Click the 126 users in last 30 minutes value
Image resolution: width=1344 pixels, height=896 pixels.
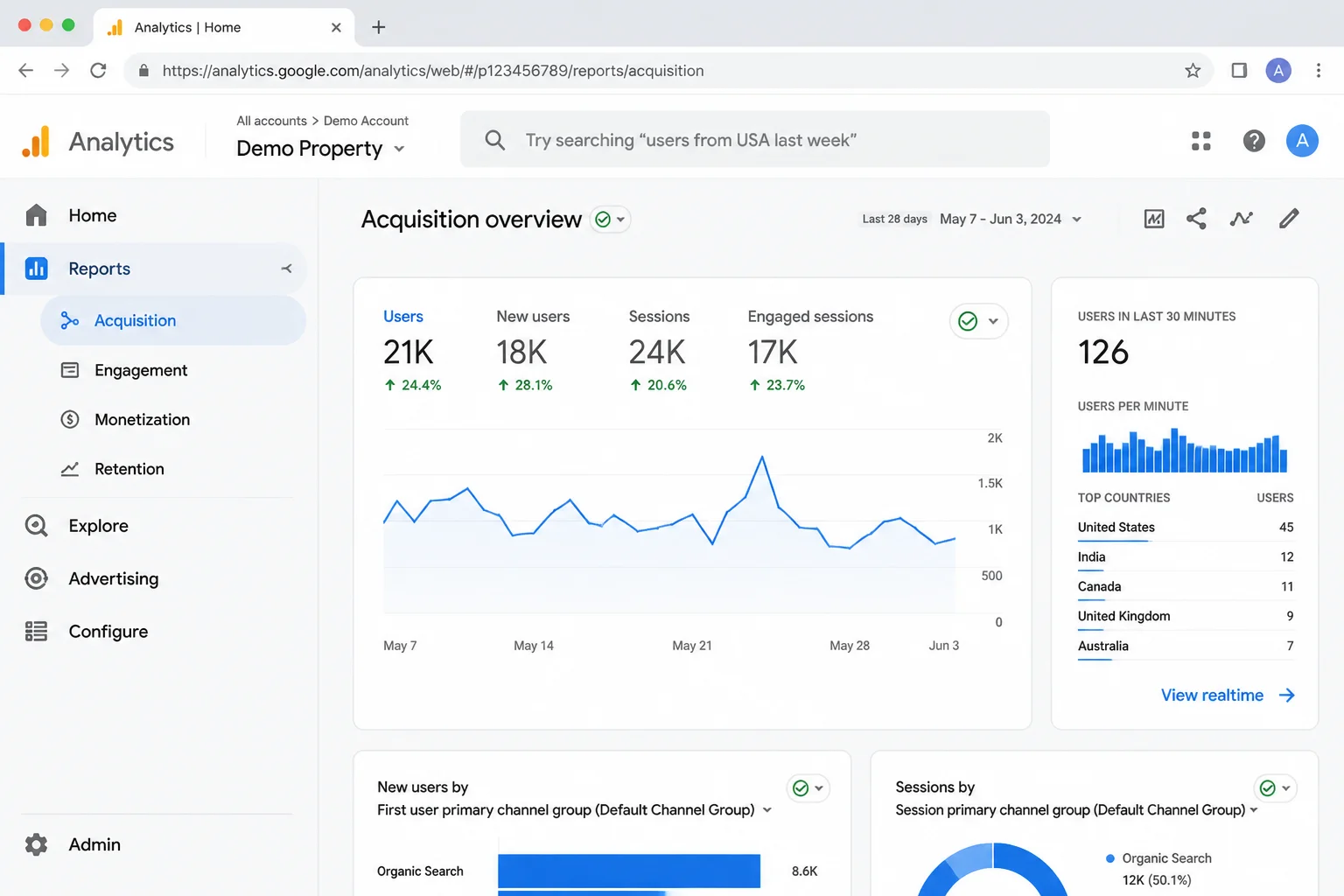[1103, 353]
